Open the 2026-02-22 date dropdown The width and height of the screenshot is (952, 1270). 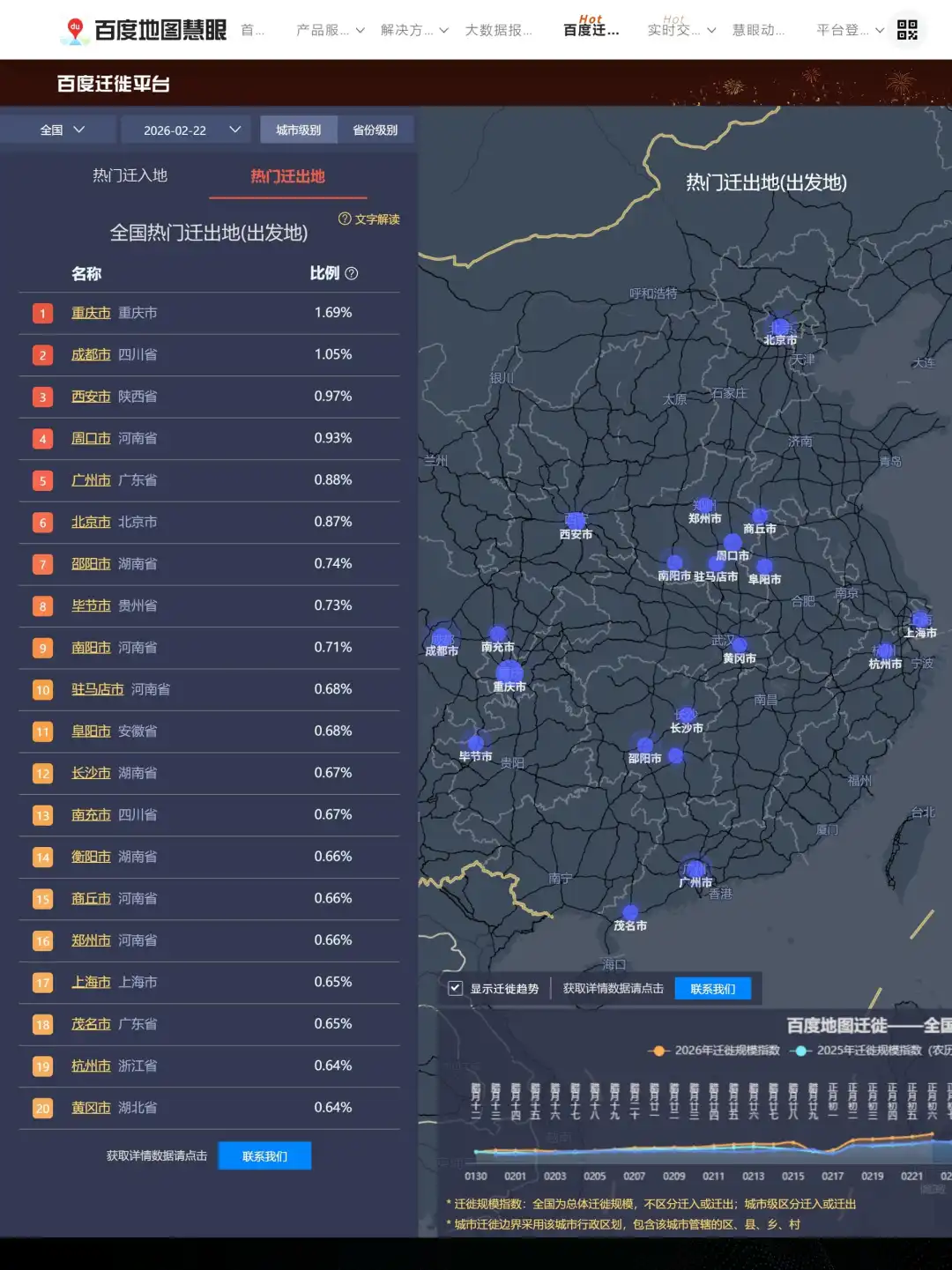[185, 130]
